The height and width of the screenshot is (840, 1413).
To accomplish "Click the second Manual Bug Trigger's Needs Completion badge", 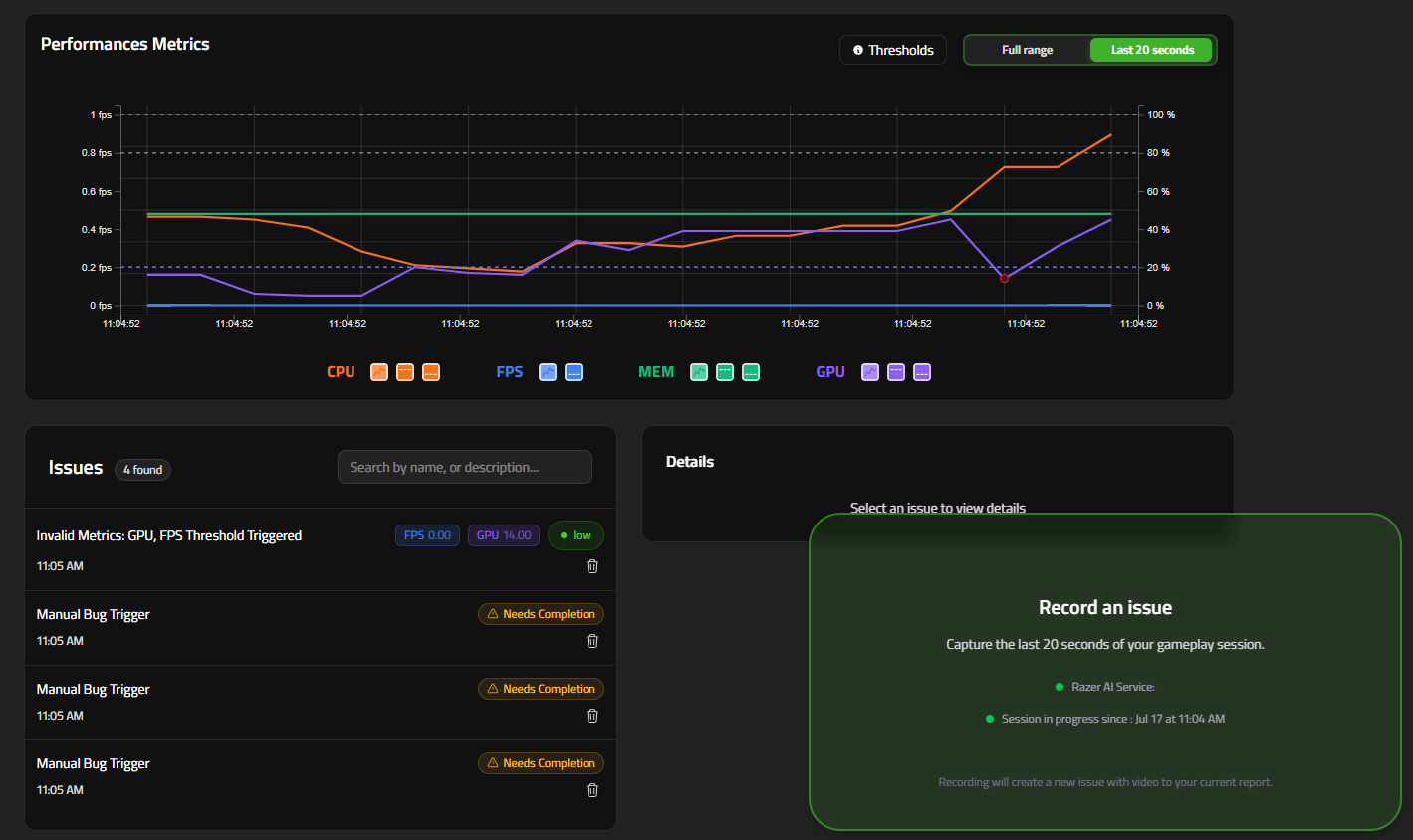I will coord(541,689).
